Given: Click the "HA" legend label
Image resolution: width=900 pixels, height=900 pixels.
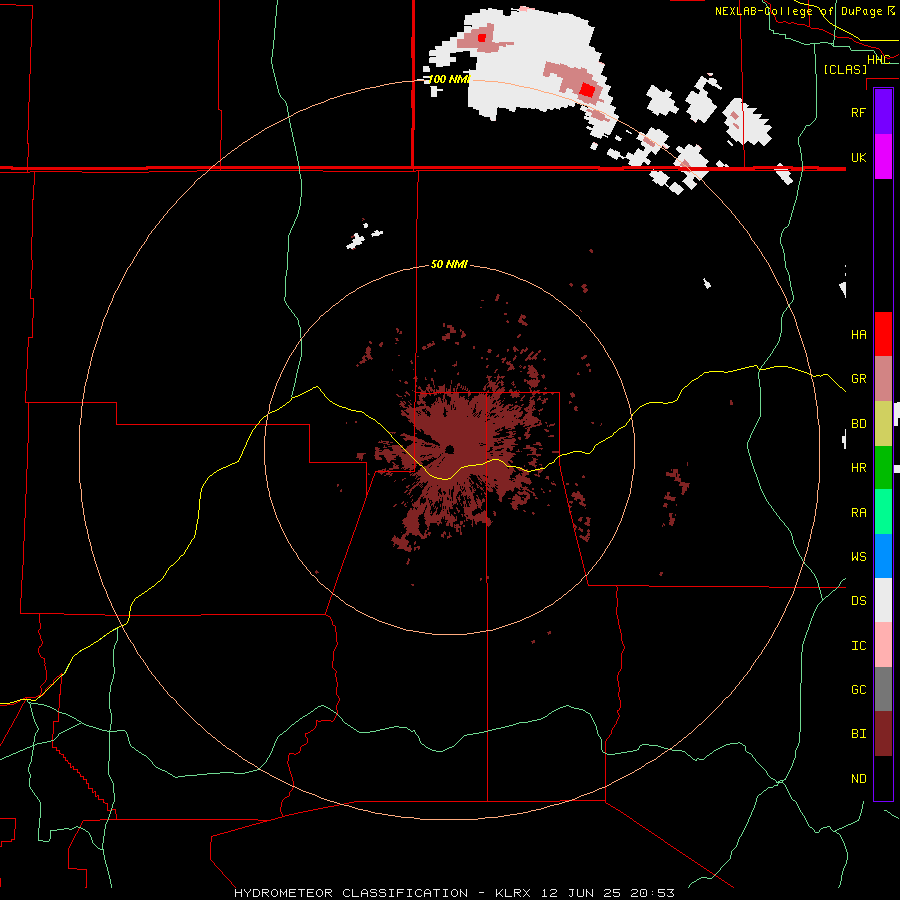Looking at the screenshot, I should [858, 334].
